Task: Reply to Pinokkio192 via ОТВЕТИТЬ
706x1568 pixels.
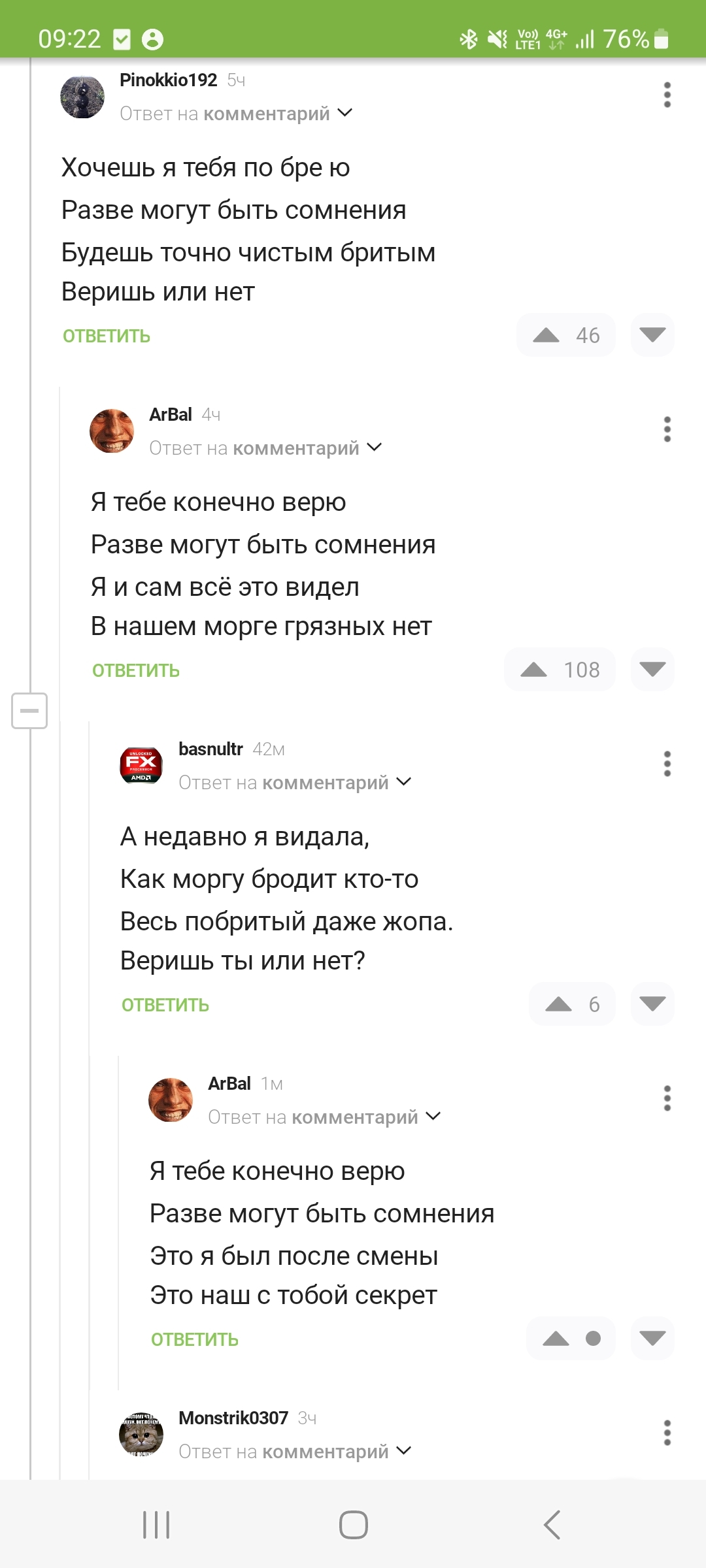Action: point(107,336)
